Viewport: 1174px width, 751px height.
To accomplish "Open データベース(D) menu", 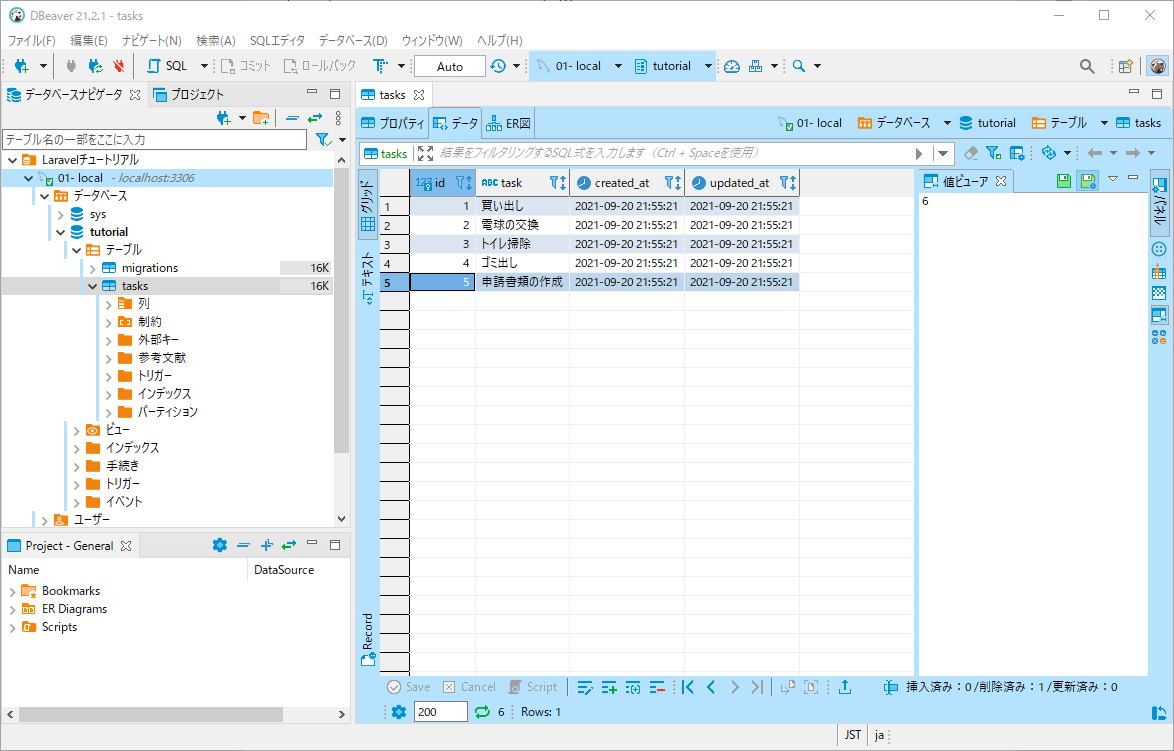I will pos(353,40).
